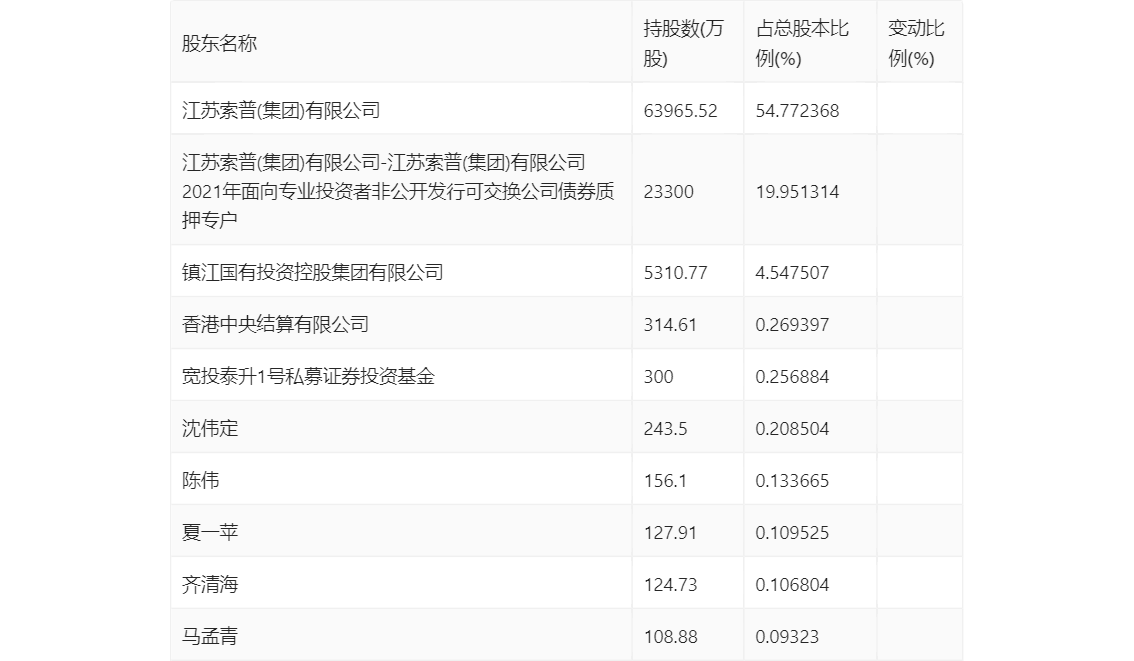Screen dimensions: 1134x661
Task: Click shareholder name 陈伟
Action: 200,481
